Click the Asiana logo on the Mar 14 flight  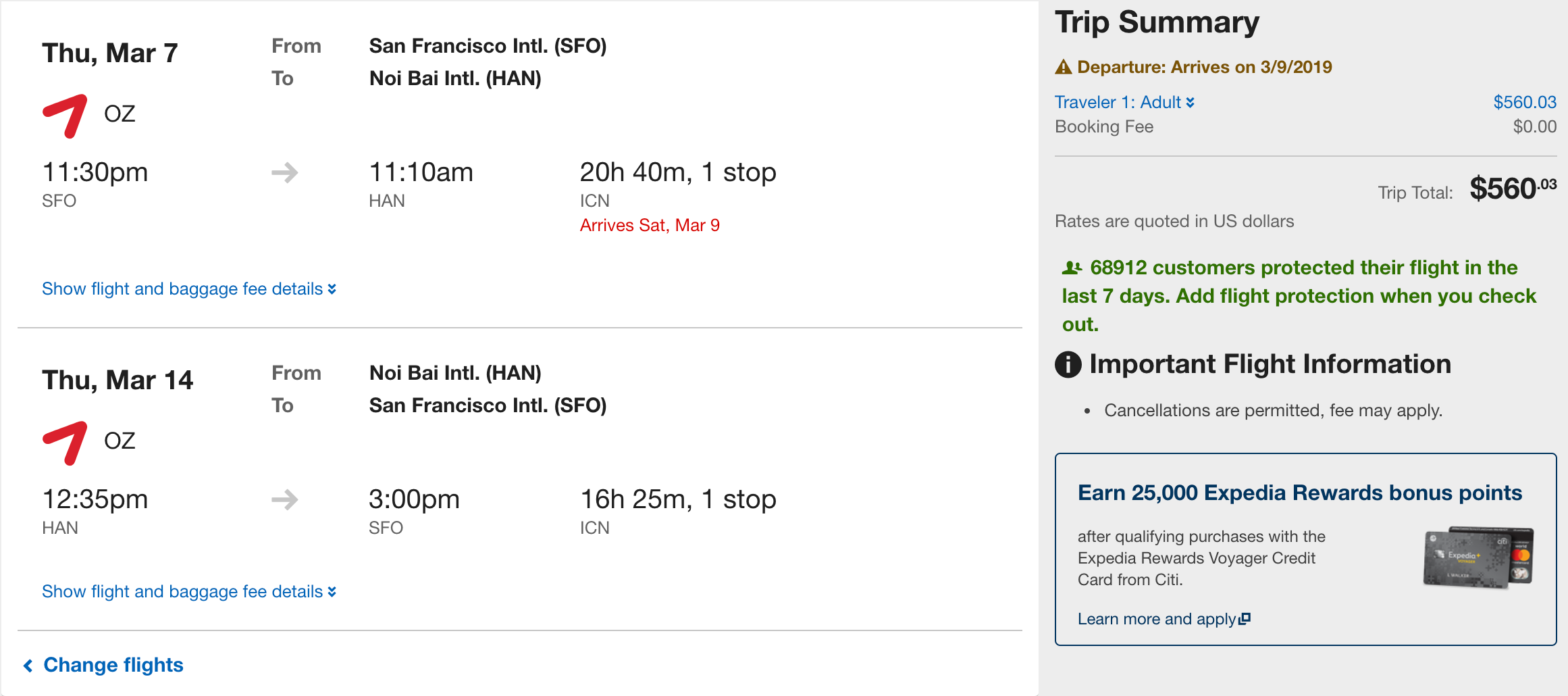point(66,443)
